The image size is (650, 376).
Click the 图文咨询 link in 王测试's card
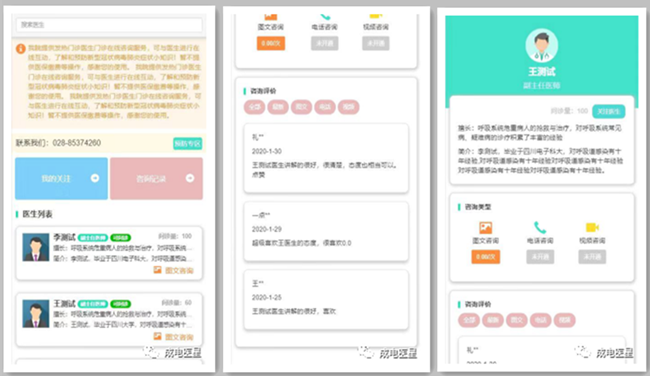point(179,337)
